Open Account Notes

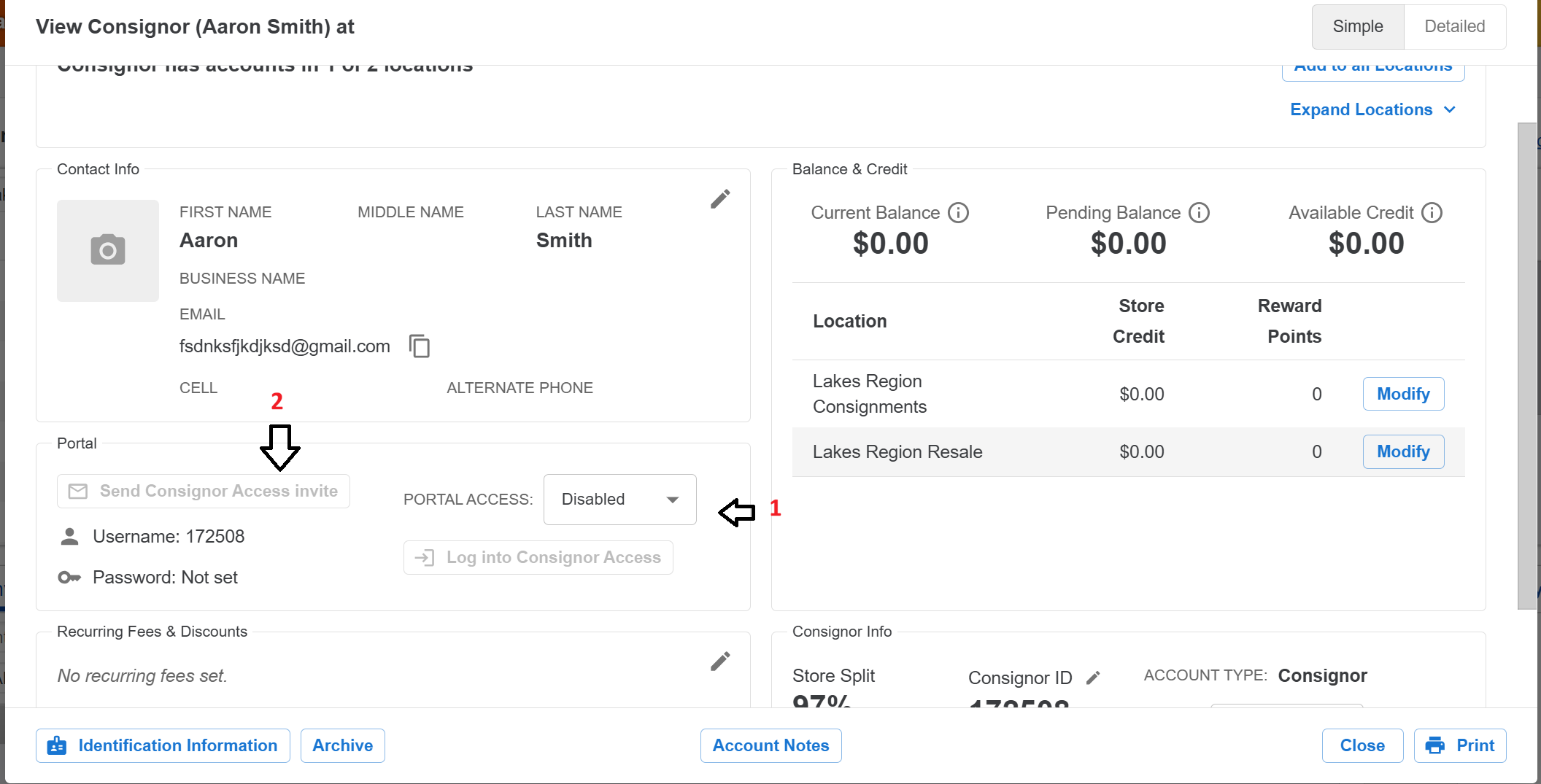770,745
